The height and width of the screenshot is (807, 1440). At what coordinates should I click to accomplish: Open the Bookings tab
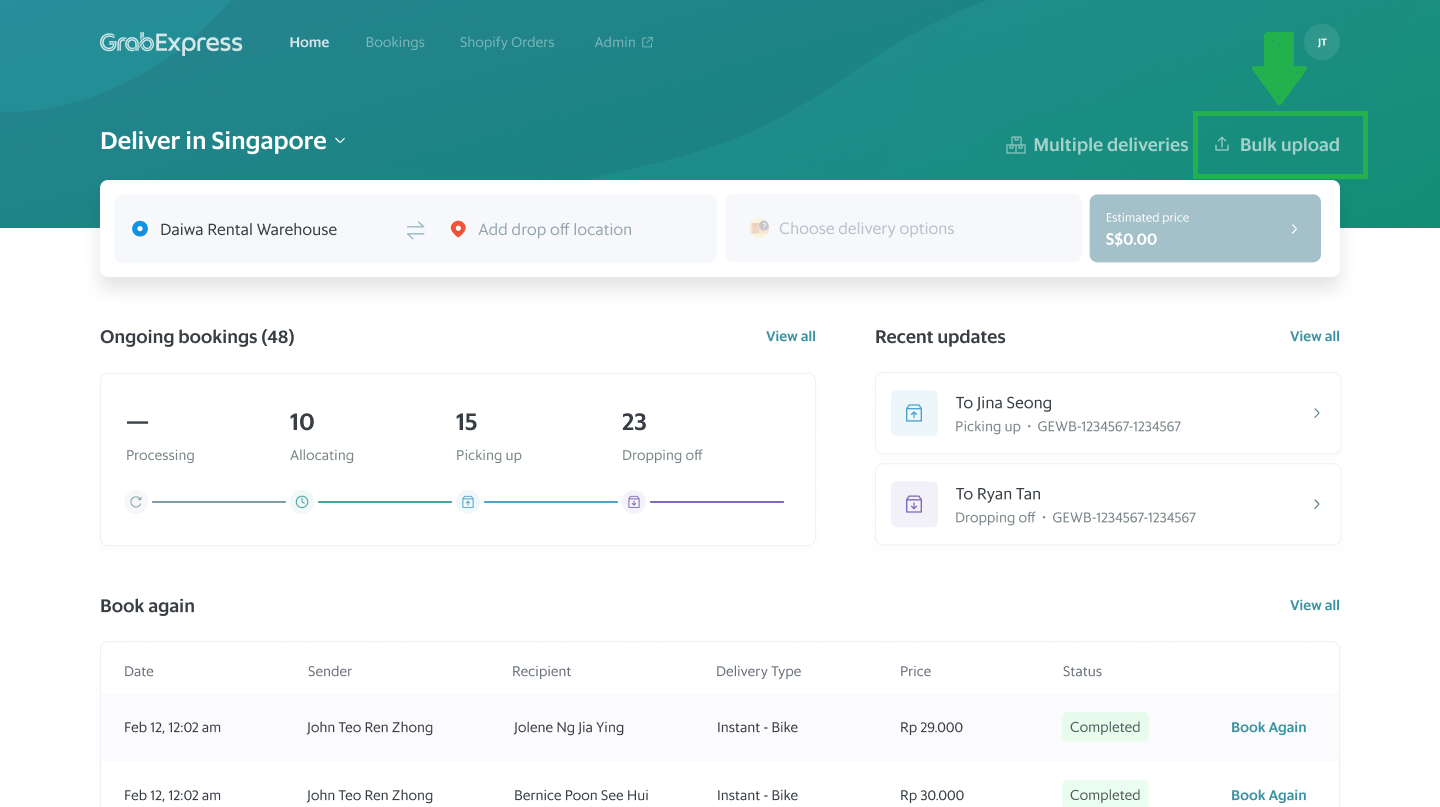(x=395, y=42)
